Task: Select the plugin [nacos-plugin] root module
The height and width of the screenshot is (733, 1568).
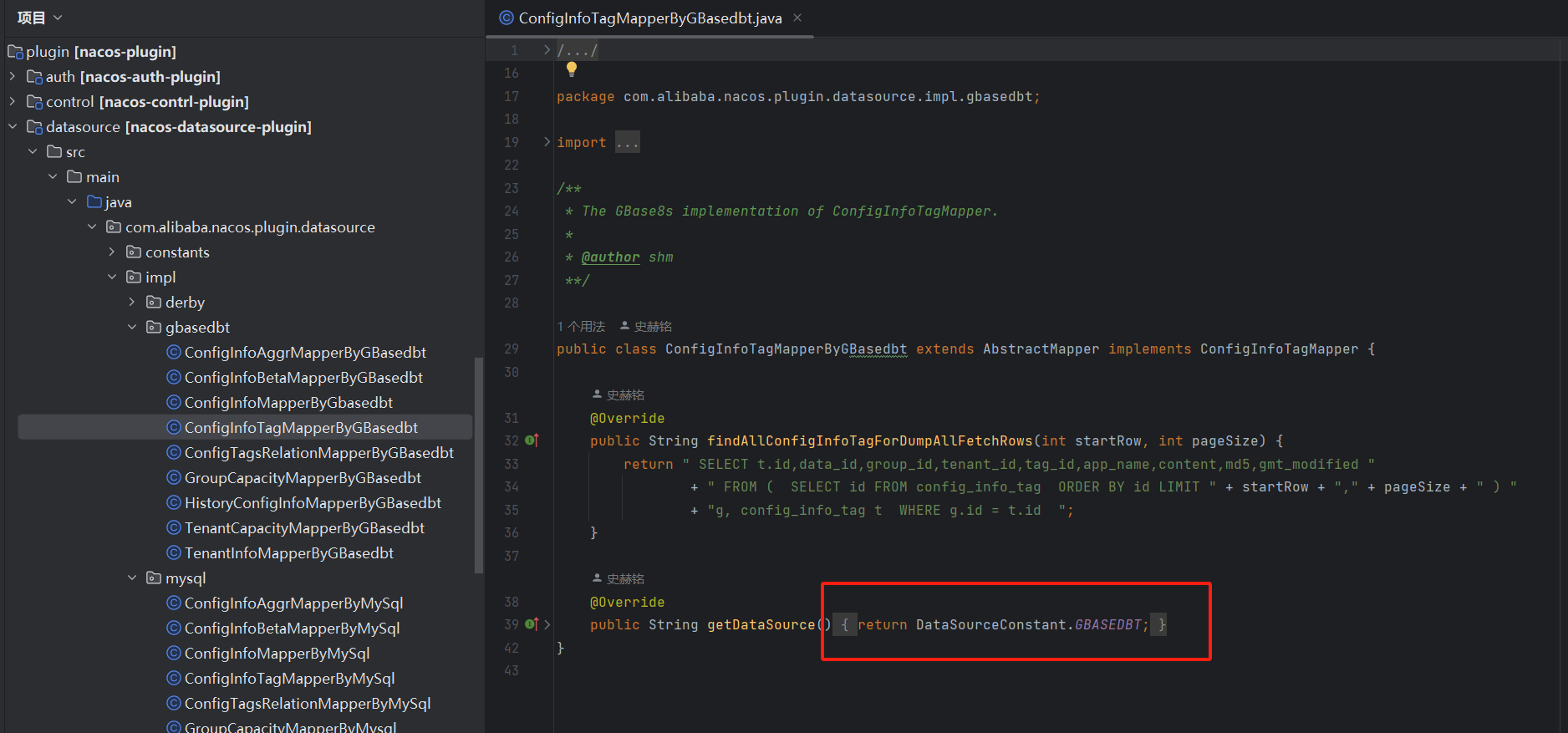Action: [92, 52]
